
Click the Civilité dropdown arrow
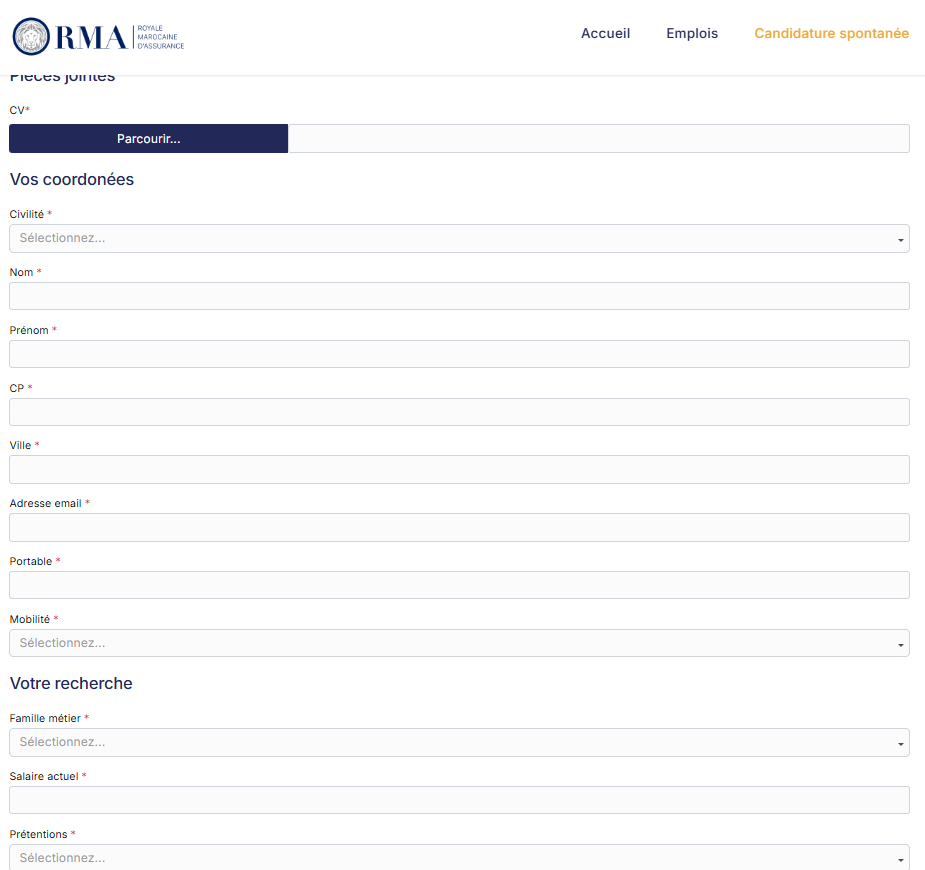[899, 238]
